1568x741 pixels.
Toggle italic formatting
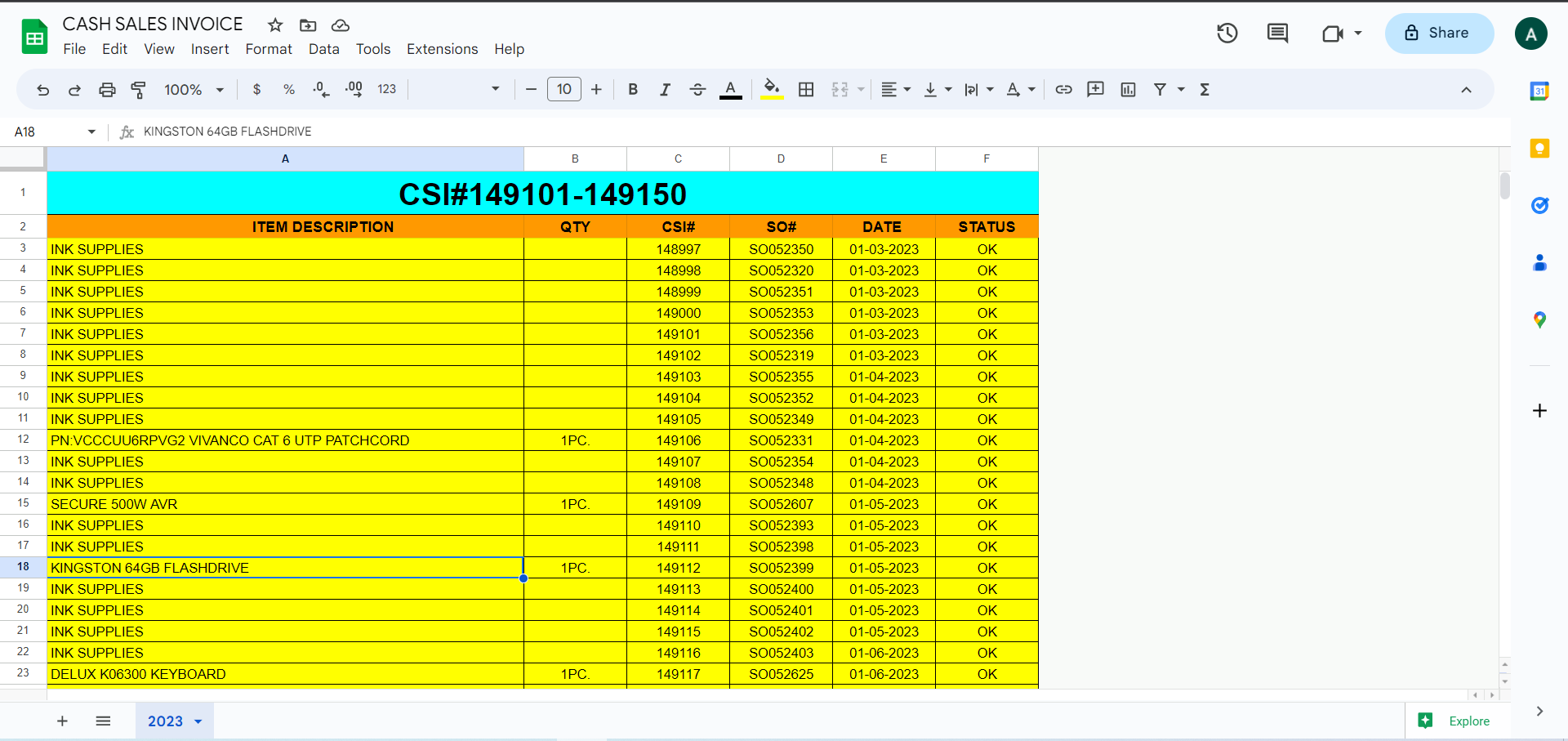tap(665, 90)
